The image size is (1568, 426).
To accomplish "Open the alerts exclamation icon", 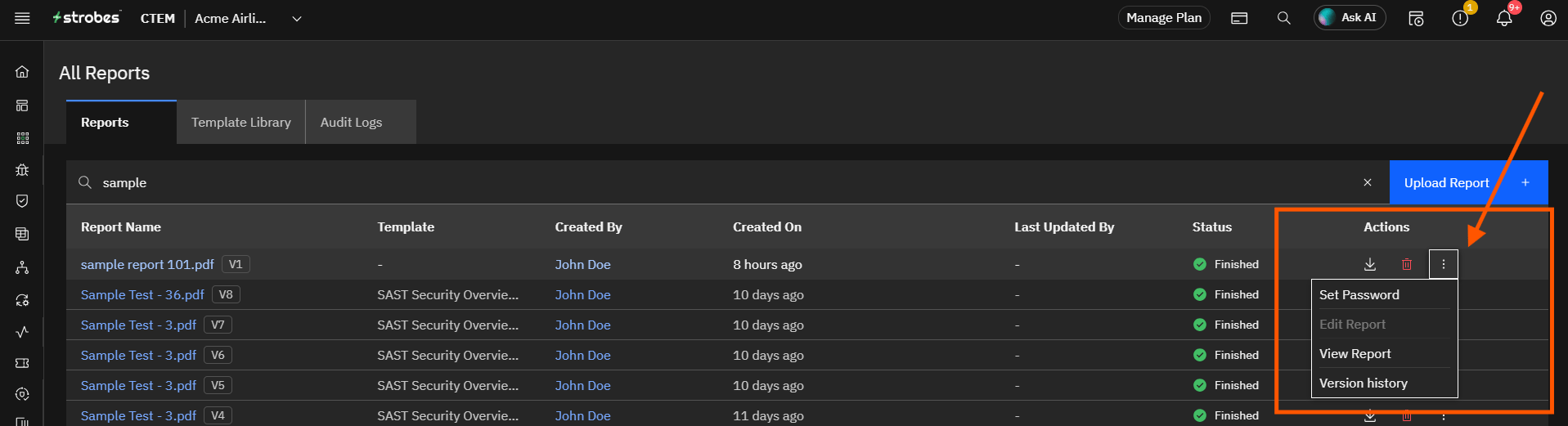I will pos(1460,18).
